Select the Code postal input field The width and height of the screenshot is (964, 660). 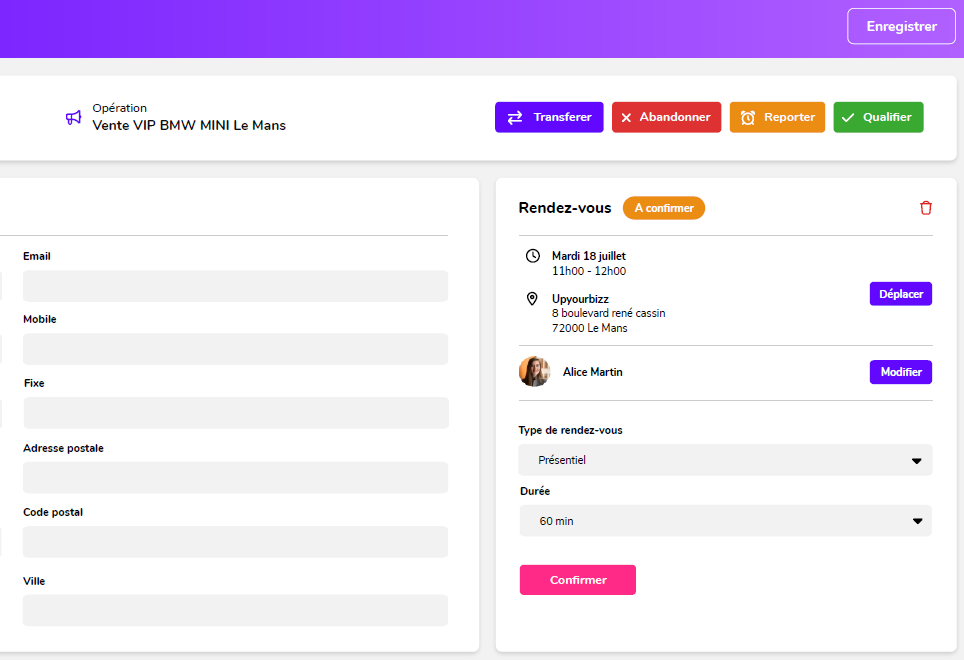pos(235,542)
